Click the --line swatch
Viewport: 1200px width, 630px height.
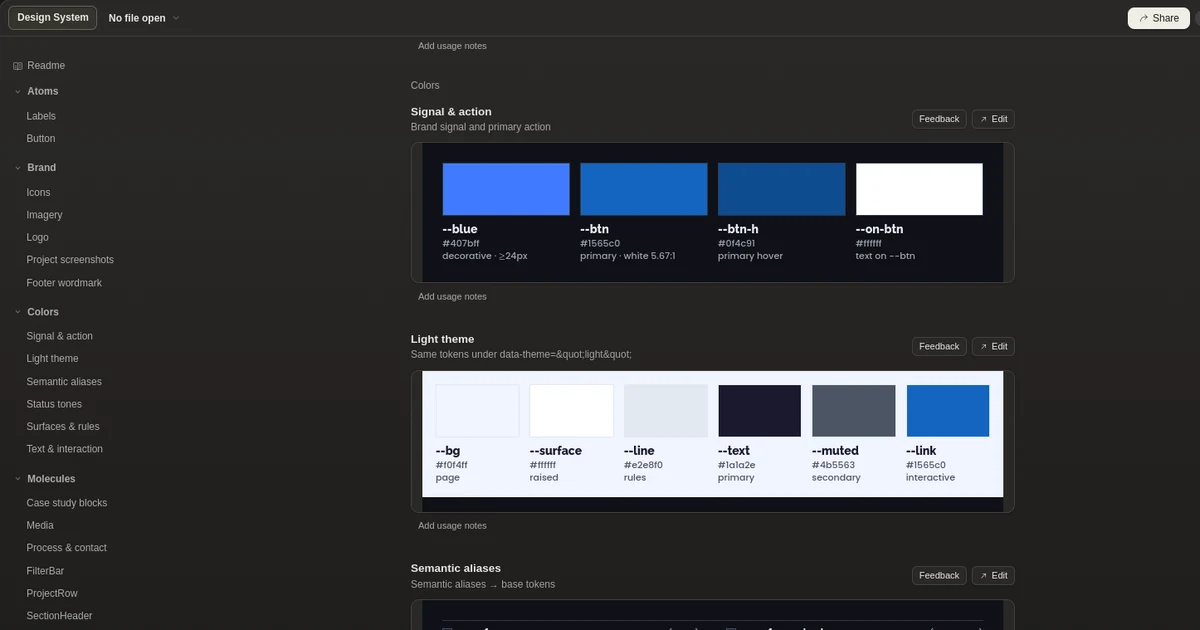coord(666,411)
